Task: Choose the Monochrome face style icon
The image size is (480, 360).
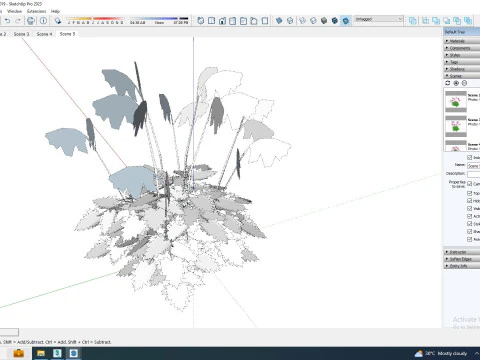Action: (x=346, y=21)
